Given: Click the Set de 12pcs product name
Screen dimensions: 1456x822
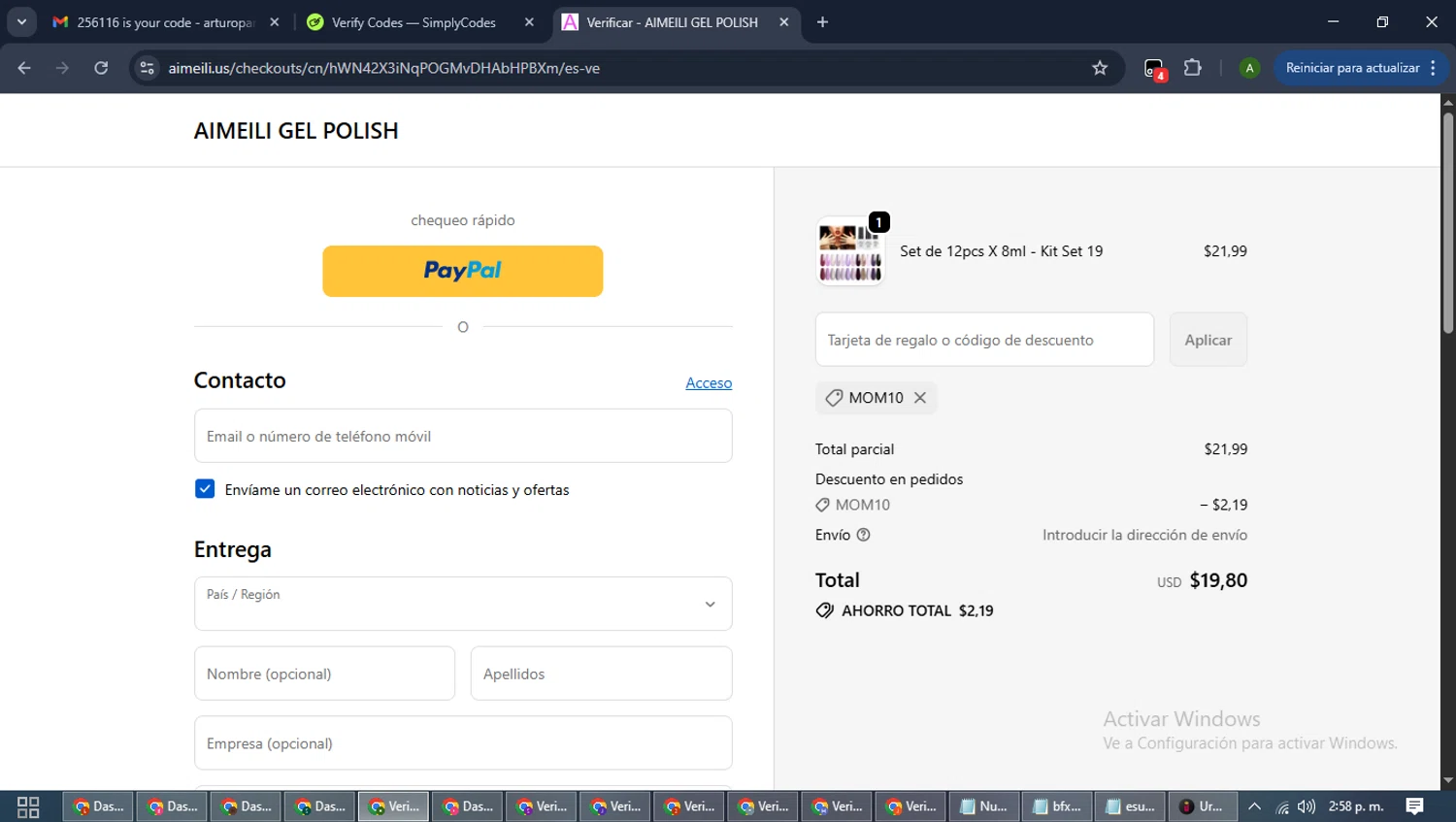Looking at the screenshot, I should click(1002, 251).
